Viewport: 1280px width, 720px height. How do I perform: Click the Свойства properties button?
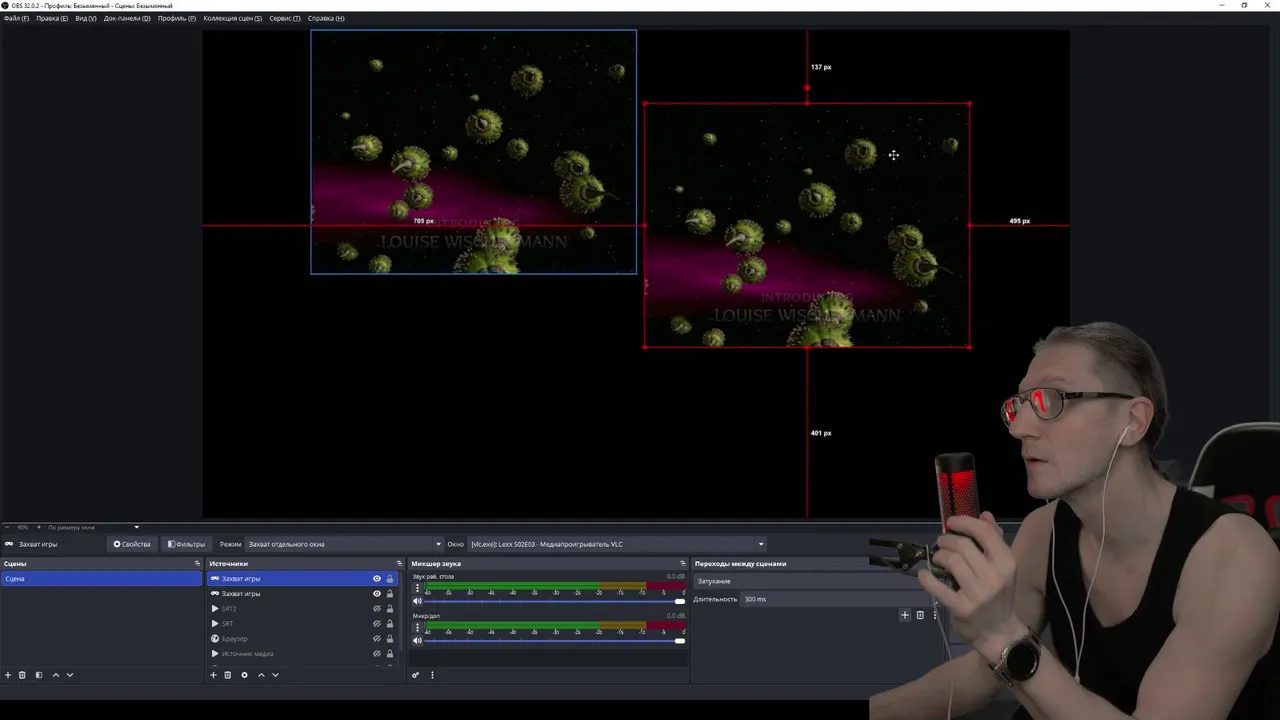(132, 544)
